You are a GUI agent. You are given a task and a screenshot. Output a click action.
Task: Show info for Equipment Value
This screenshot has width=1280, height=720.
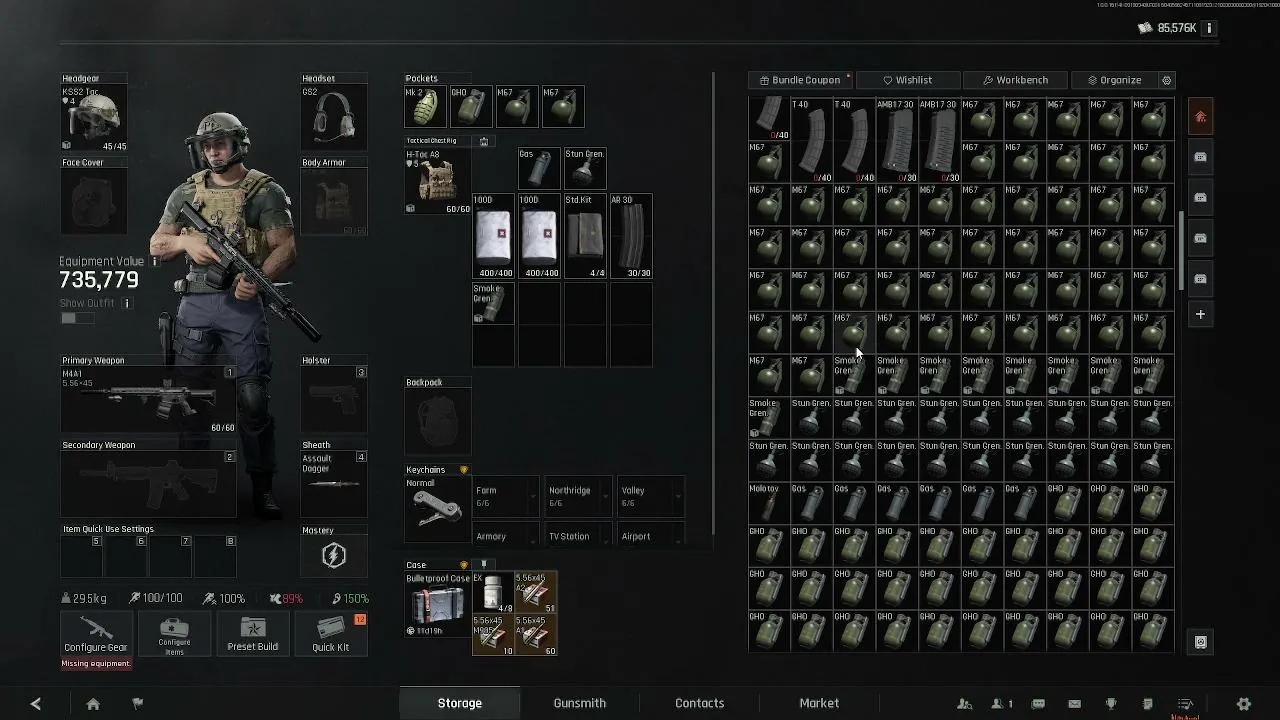pyautogui.click(x=155, y=262)
